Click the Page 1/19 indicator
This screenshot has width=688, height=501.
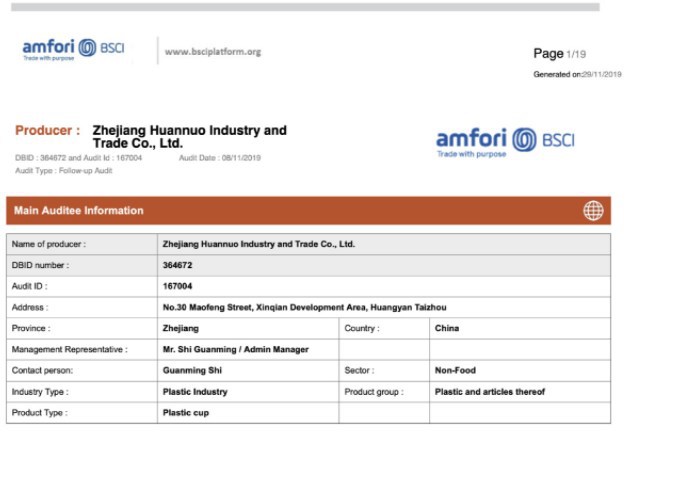[x=559, y=54]
